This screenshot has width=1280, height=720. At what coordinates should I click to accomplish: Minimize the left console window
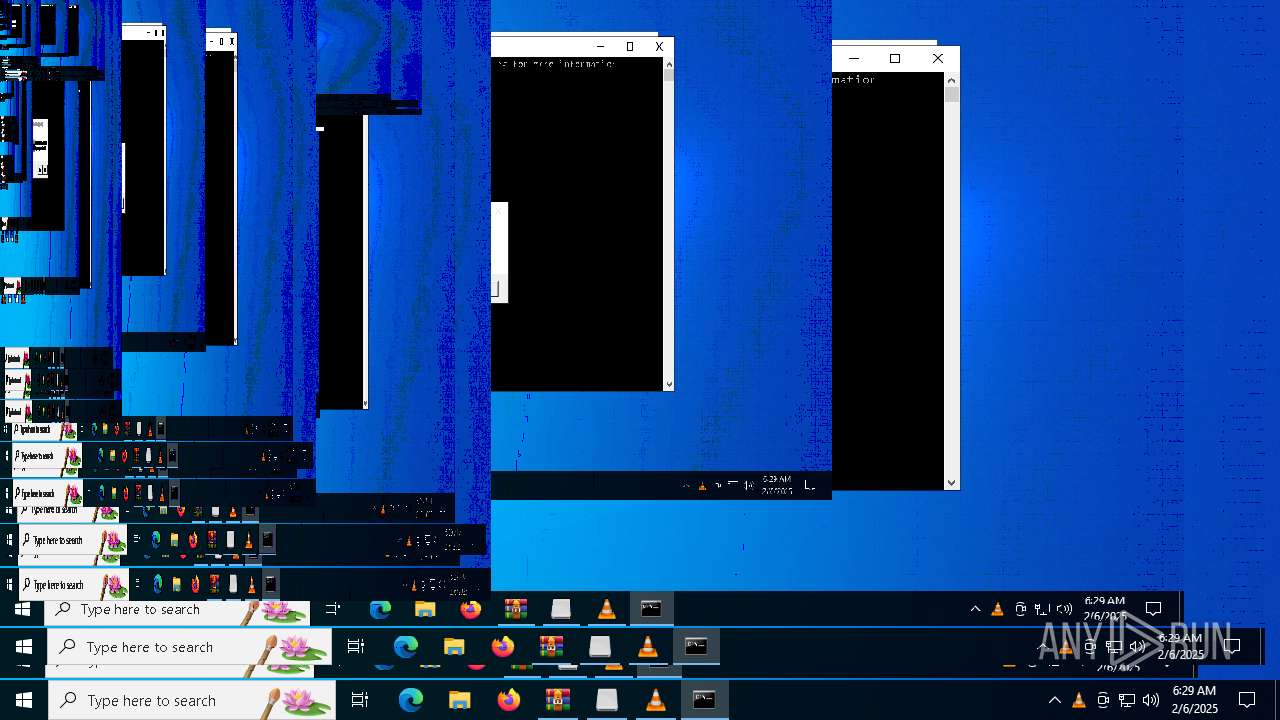click(601, 47)
